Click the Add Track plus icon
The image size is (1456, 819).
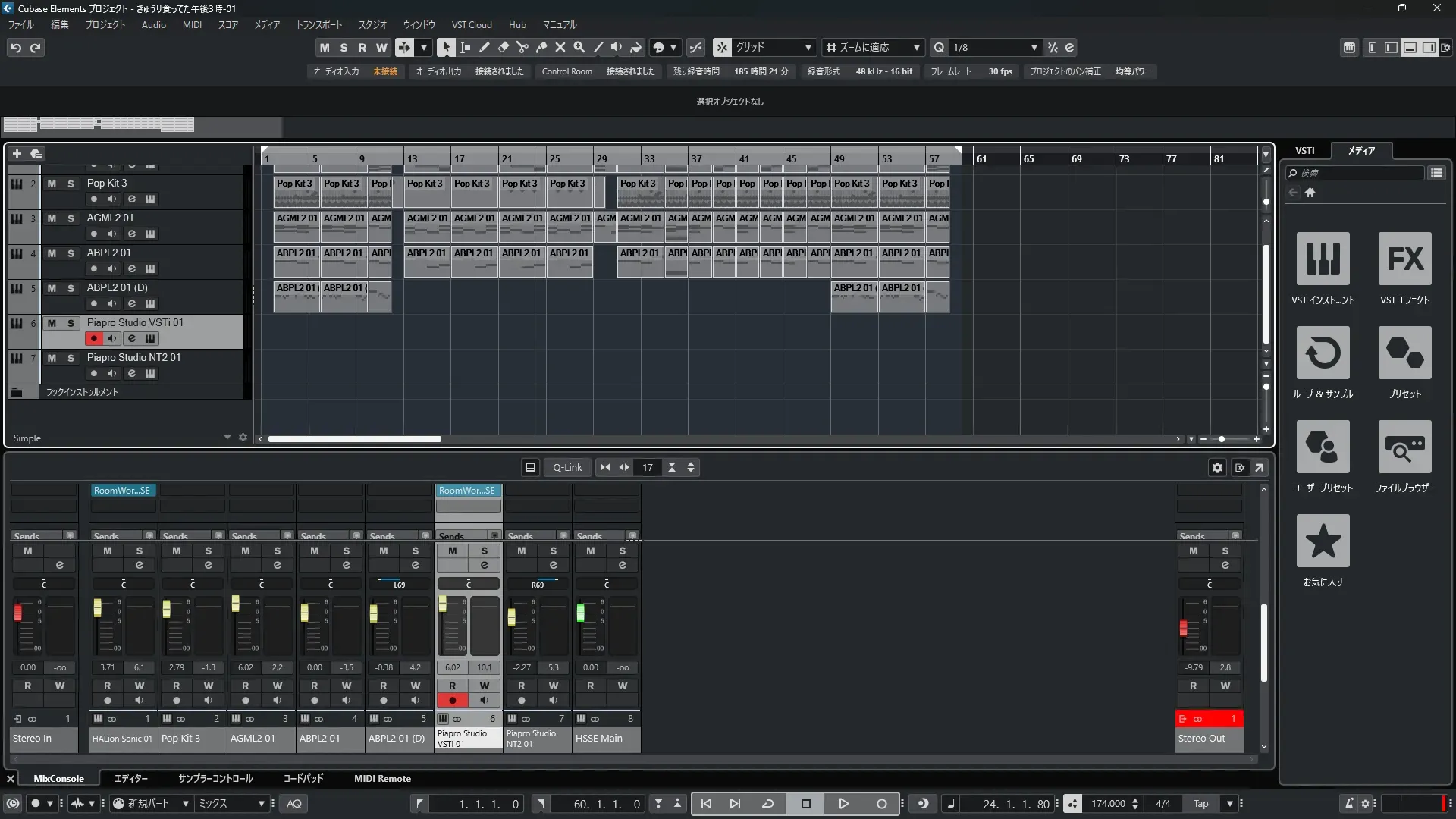(17, 153)
